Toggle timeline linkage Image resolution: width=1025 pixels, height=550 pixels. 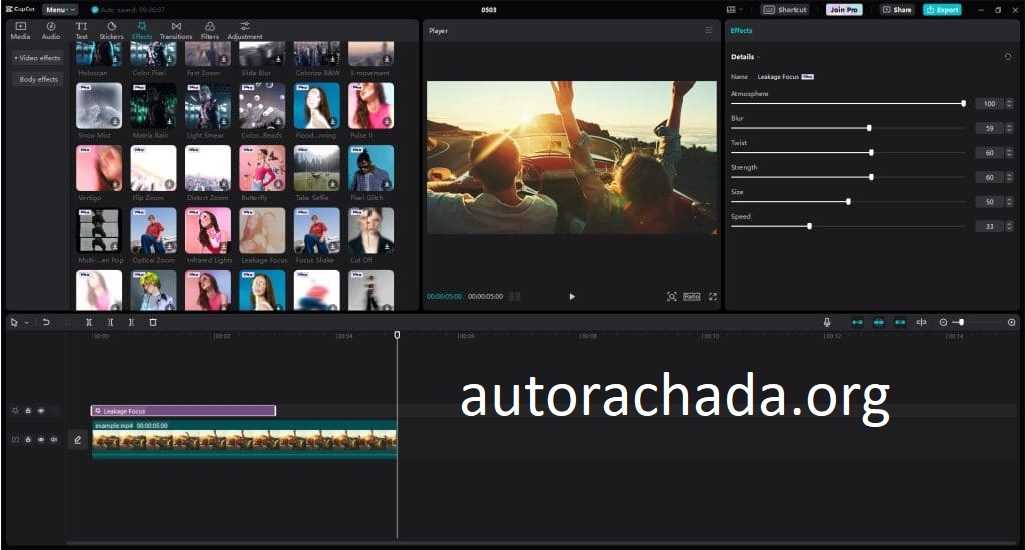click(900, 322)
